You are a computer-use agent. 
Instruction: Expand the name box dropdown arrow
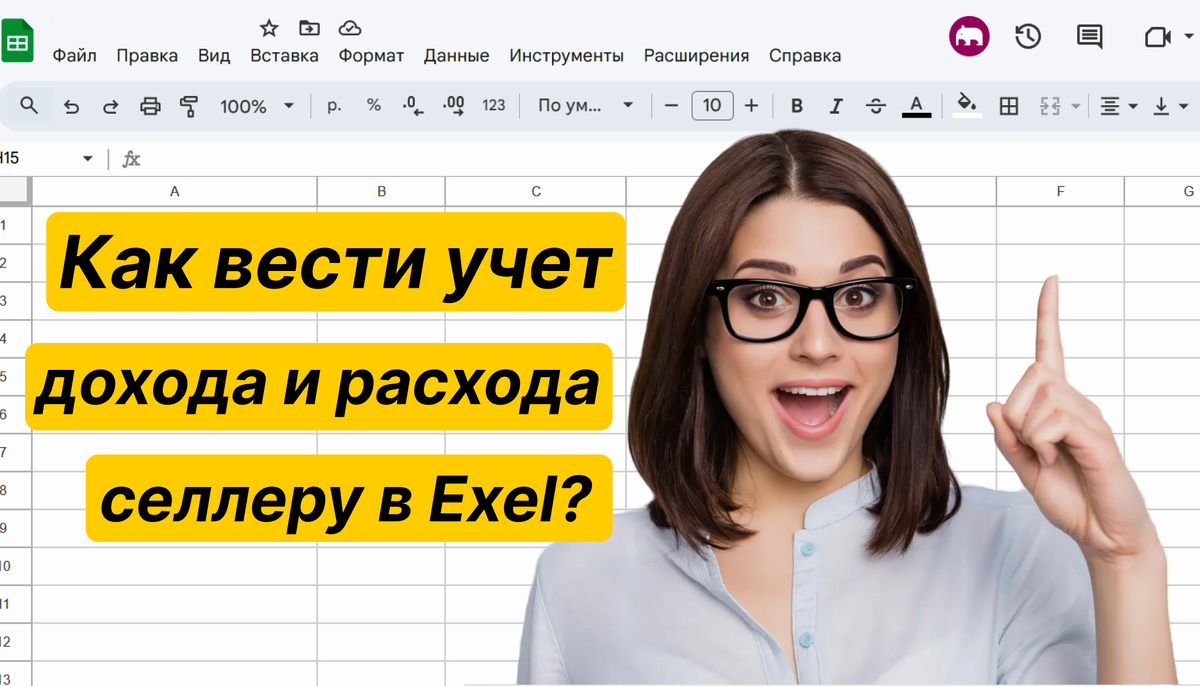[x=88, y=159]
